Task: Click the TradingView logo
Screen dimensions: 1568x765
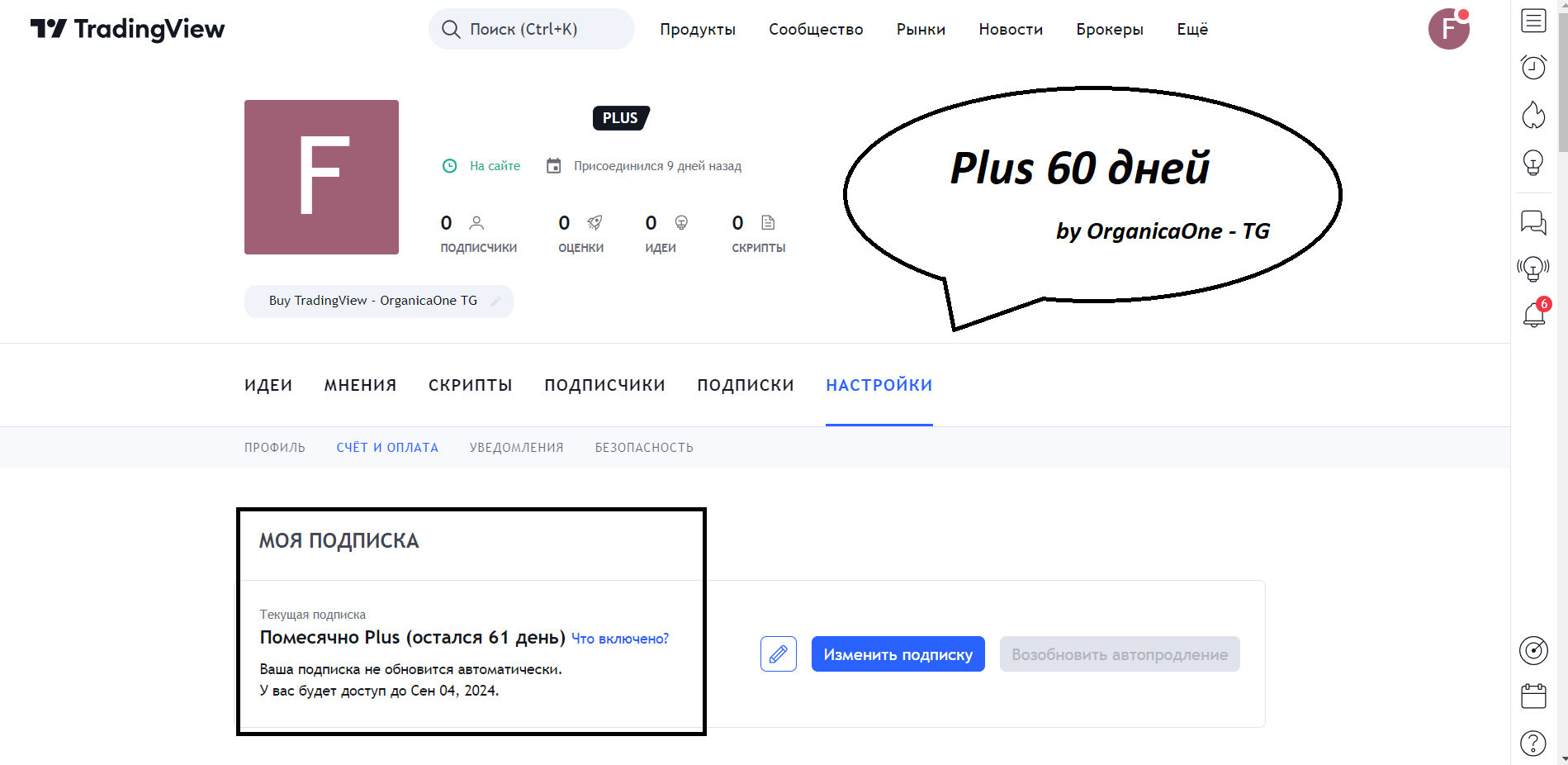Action: (x=128, y=29)
